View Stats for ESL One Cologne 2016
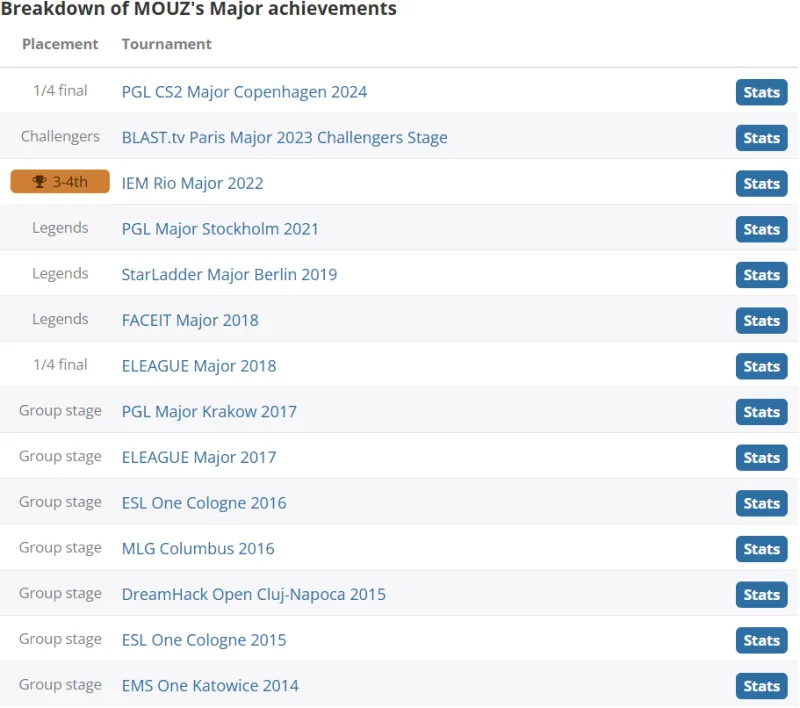 click(x=761, y=503)
